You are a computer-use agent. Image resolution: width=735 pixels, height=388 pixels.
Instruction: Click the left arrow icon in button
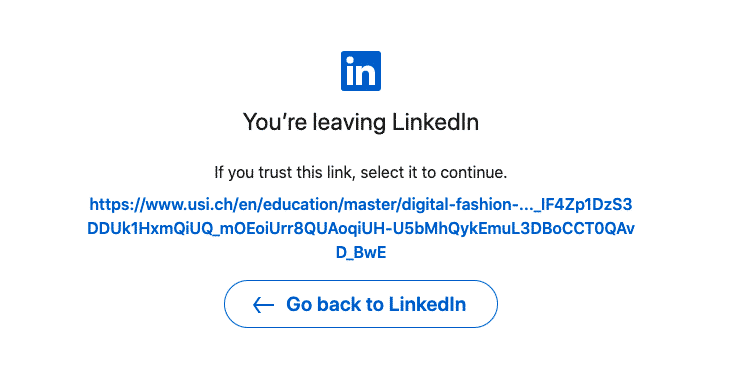pyautogui.click(x=263, y=305)
